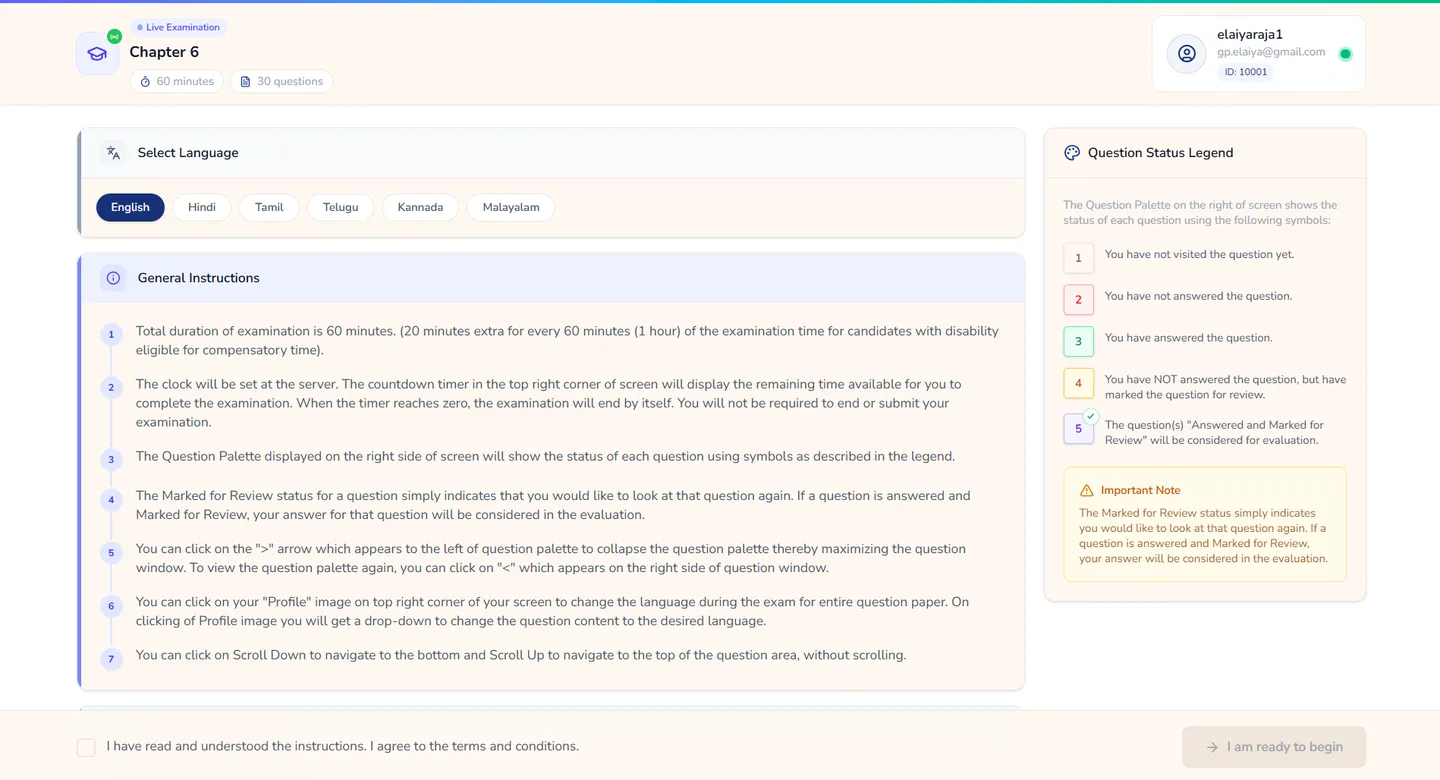This screenshot has height=780, width=1440.
Task: Click 'You have answered the question.' text
Action: (1188, 338)
